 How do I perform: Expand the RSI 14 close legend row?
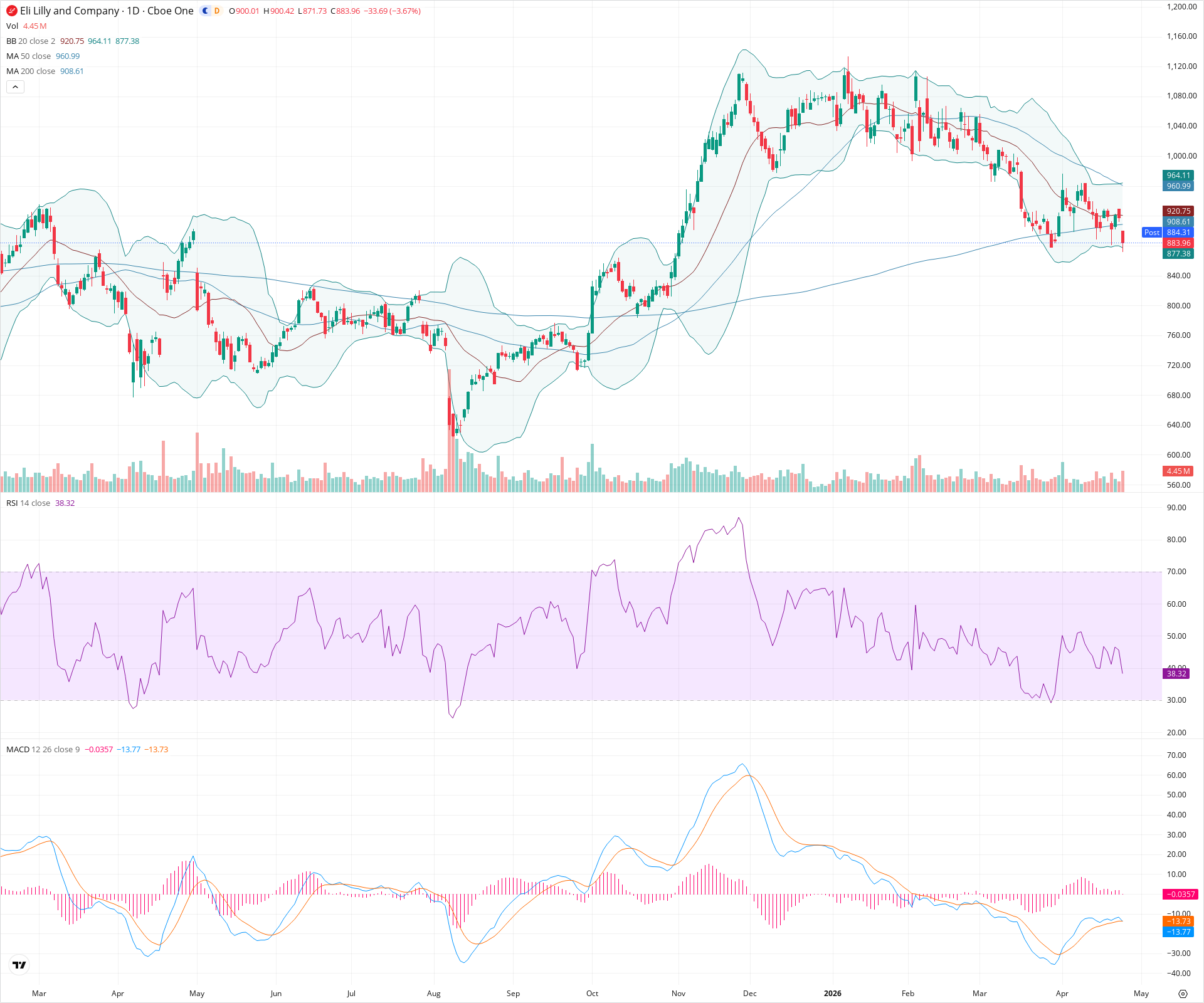[28, 503]
